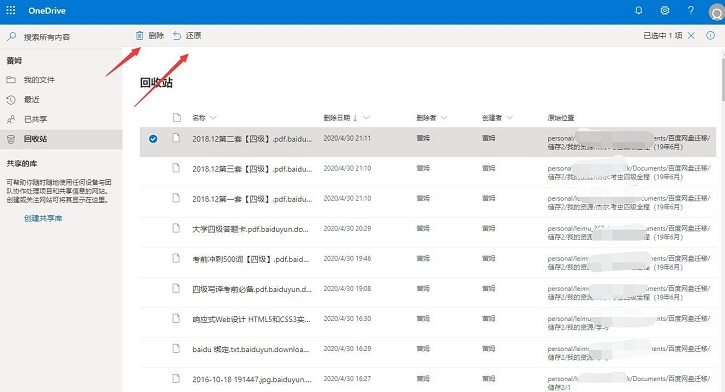Click the 原始位置 column header
Screen dimensions: 725x392
point(561,118)
